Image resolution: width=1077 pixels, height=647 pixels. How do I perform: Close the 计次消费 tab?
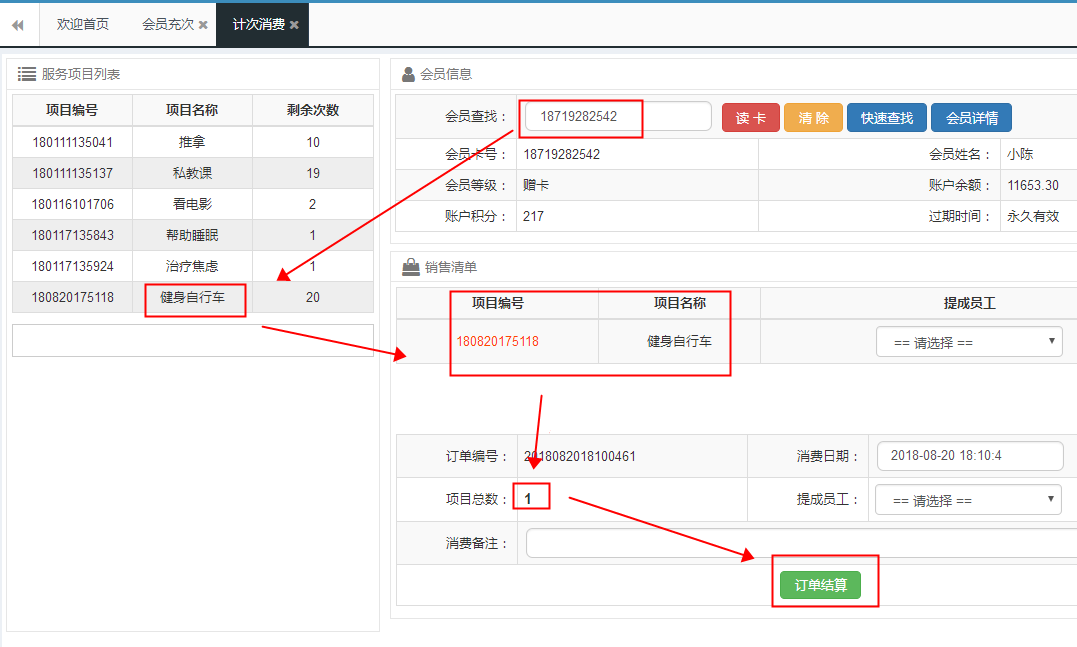coord(294,25)
